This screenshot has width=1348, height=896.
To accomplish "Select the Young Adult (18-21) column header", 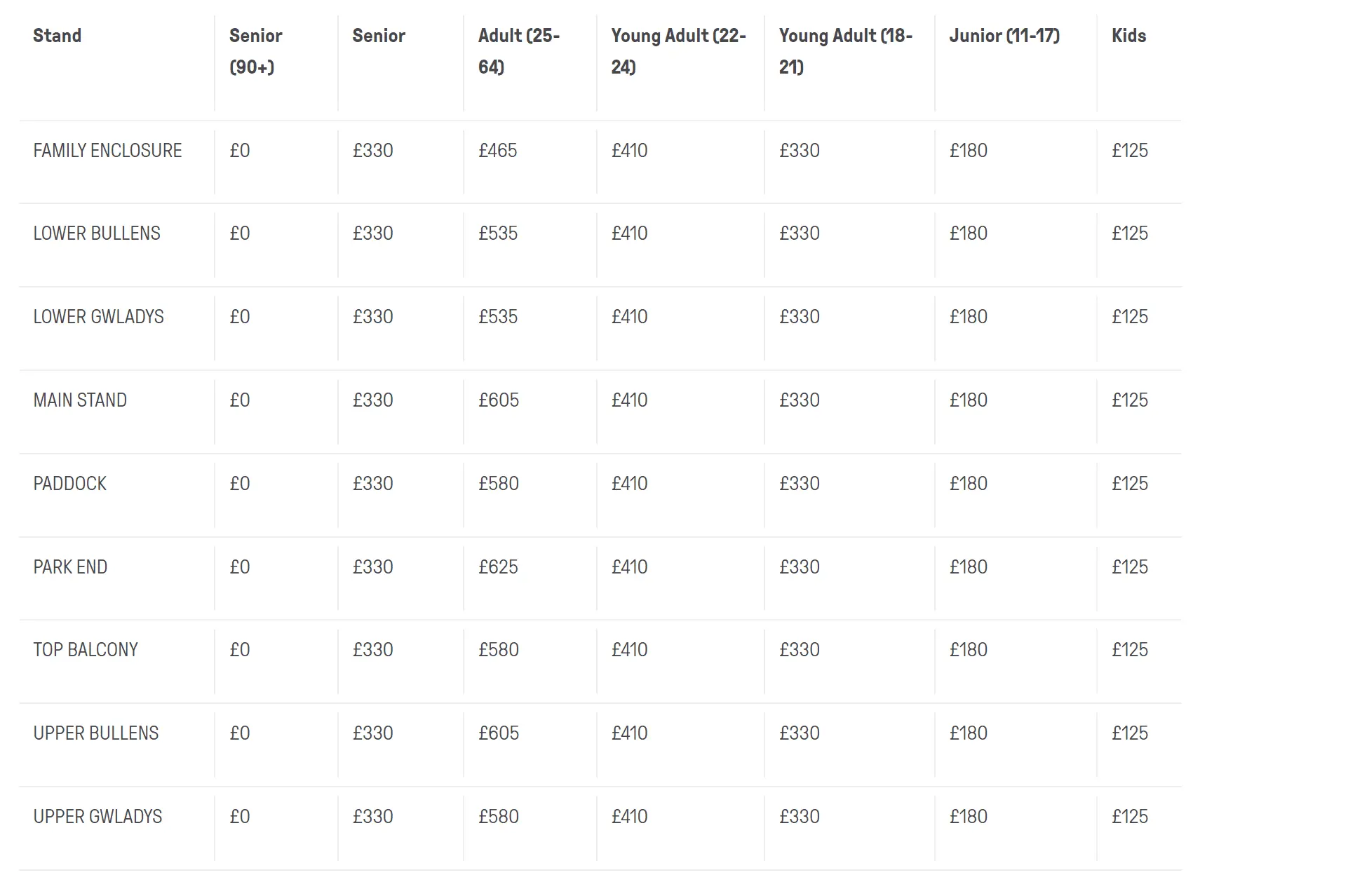I will pos(845,51).
